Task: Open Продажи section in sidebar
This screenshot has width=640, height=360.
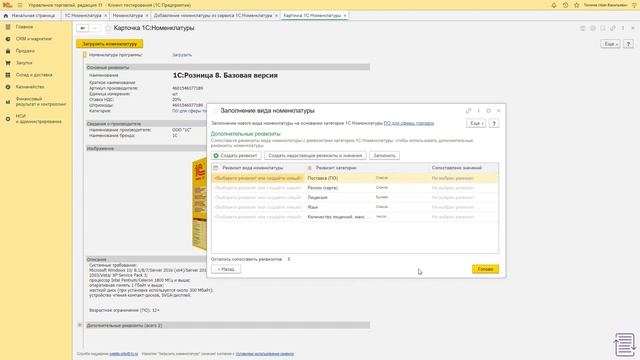Action: pos(25,51)
